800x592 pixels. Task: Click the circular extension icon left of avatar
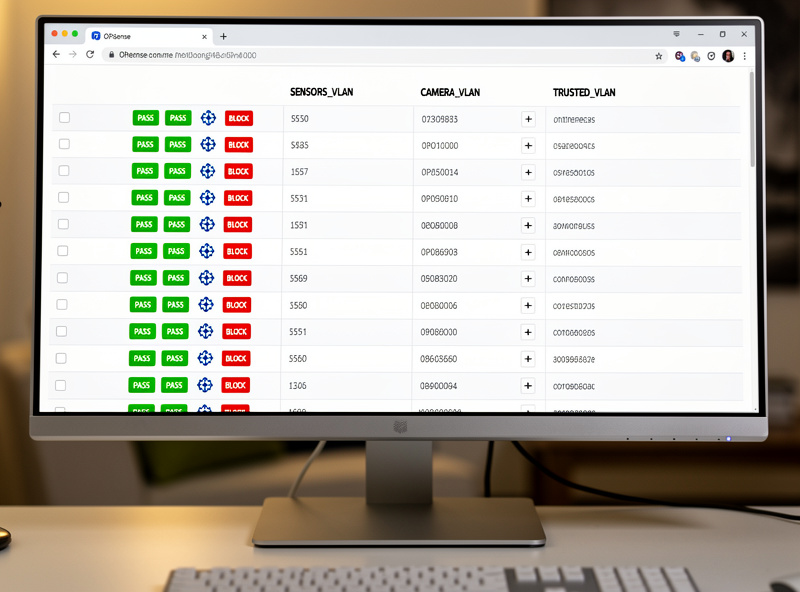click(711, 56)
